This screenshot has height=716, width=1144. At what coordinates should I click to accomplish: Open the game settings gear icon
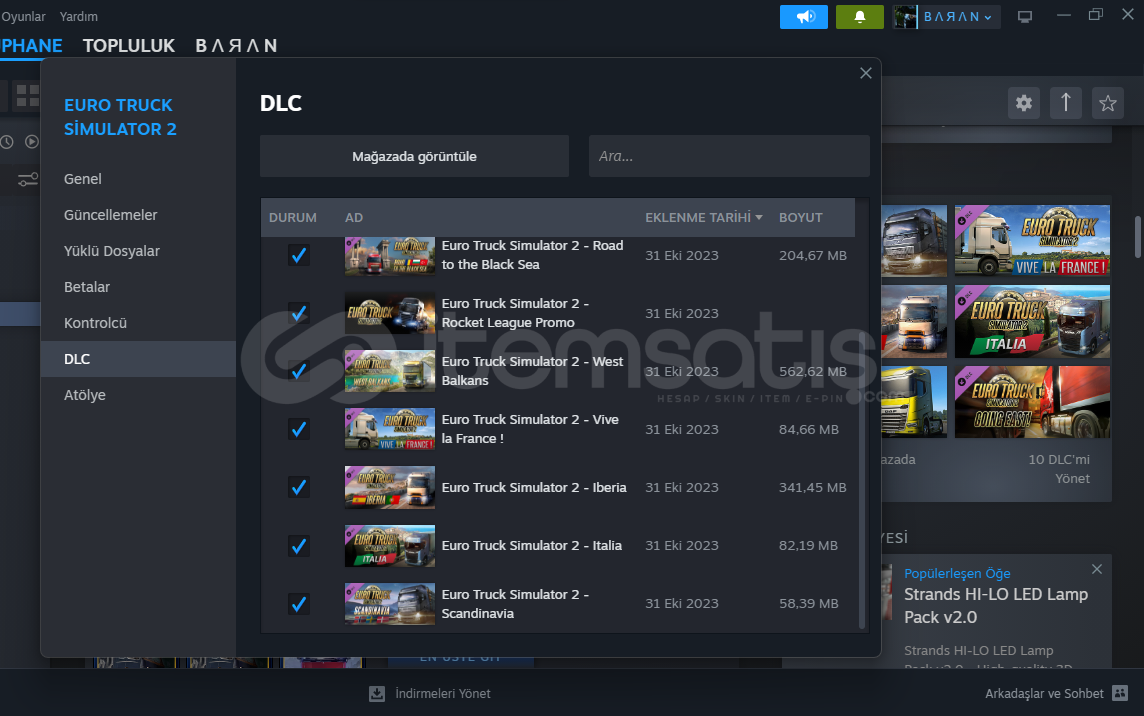tap(1024, 103)
